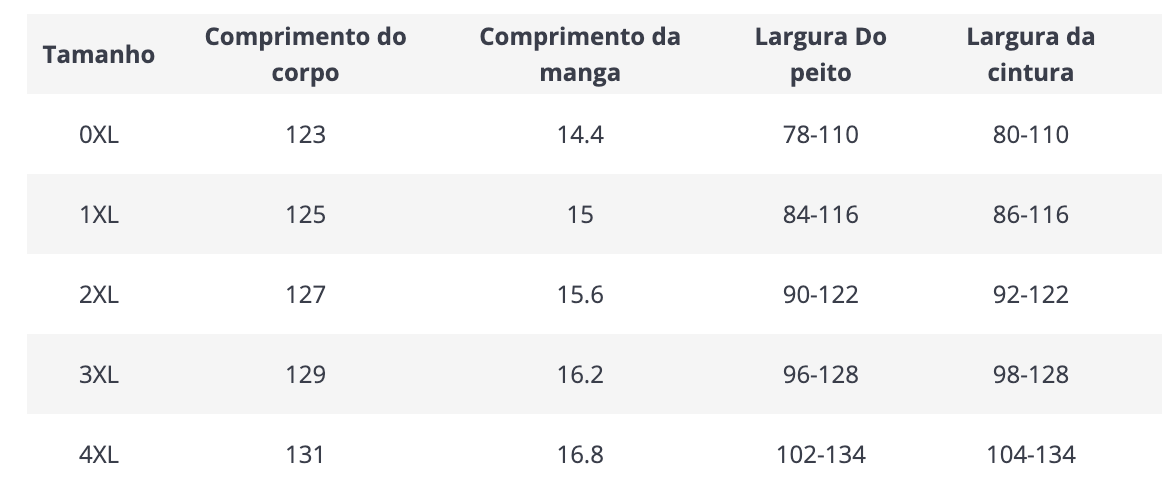The width and height of the screenshot is (1162, 492).
Task: Click waist width value 80-110
Action: coord(1030,134)
